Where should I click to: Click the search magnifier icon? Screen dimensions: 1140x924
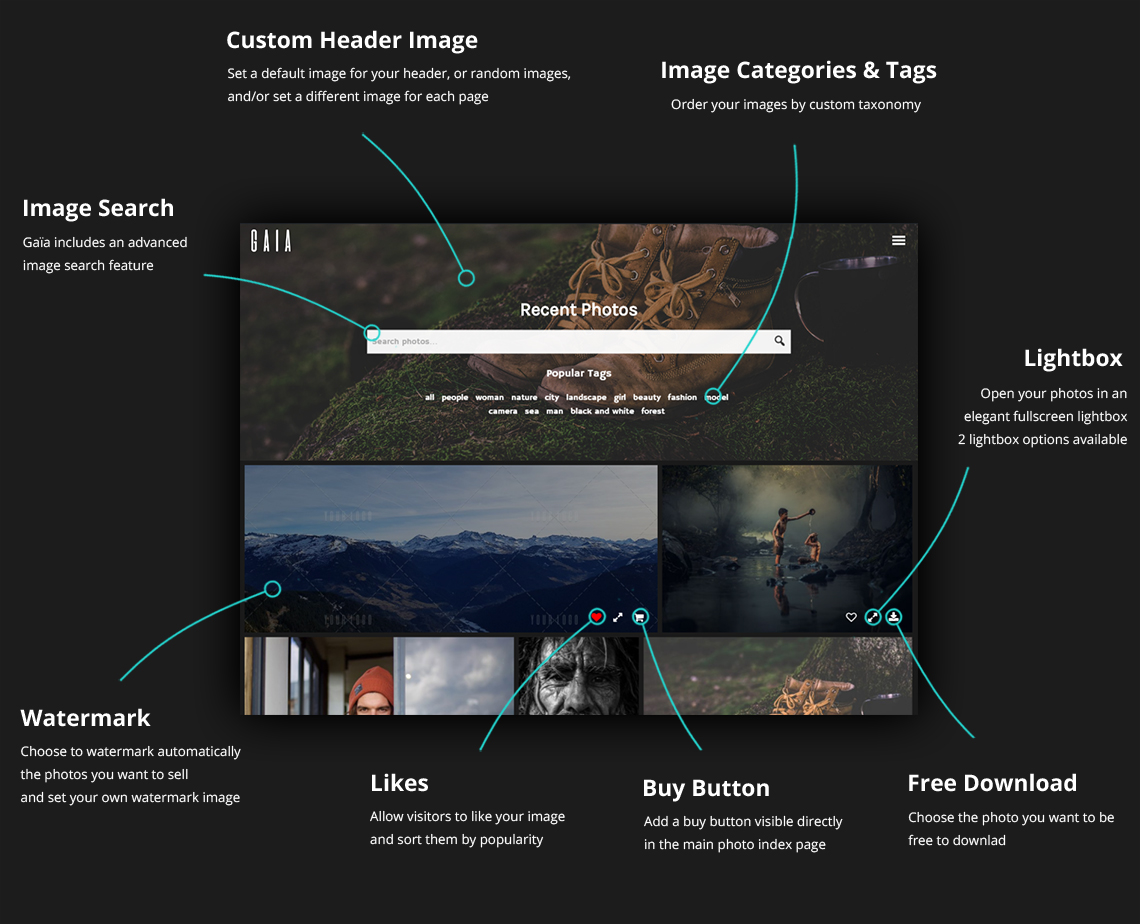[779, 341]
